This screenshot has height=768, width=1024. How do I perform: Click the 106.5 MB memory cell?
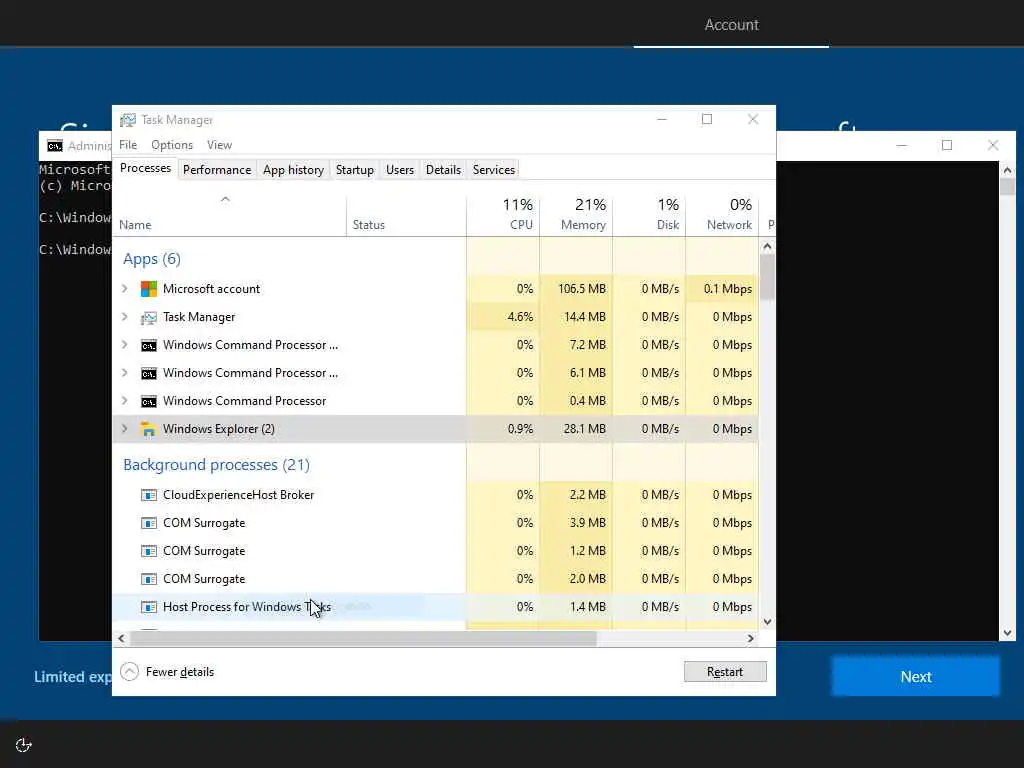tap(577, 289)
